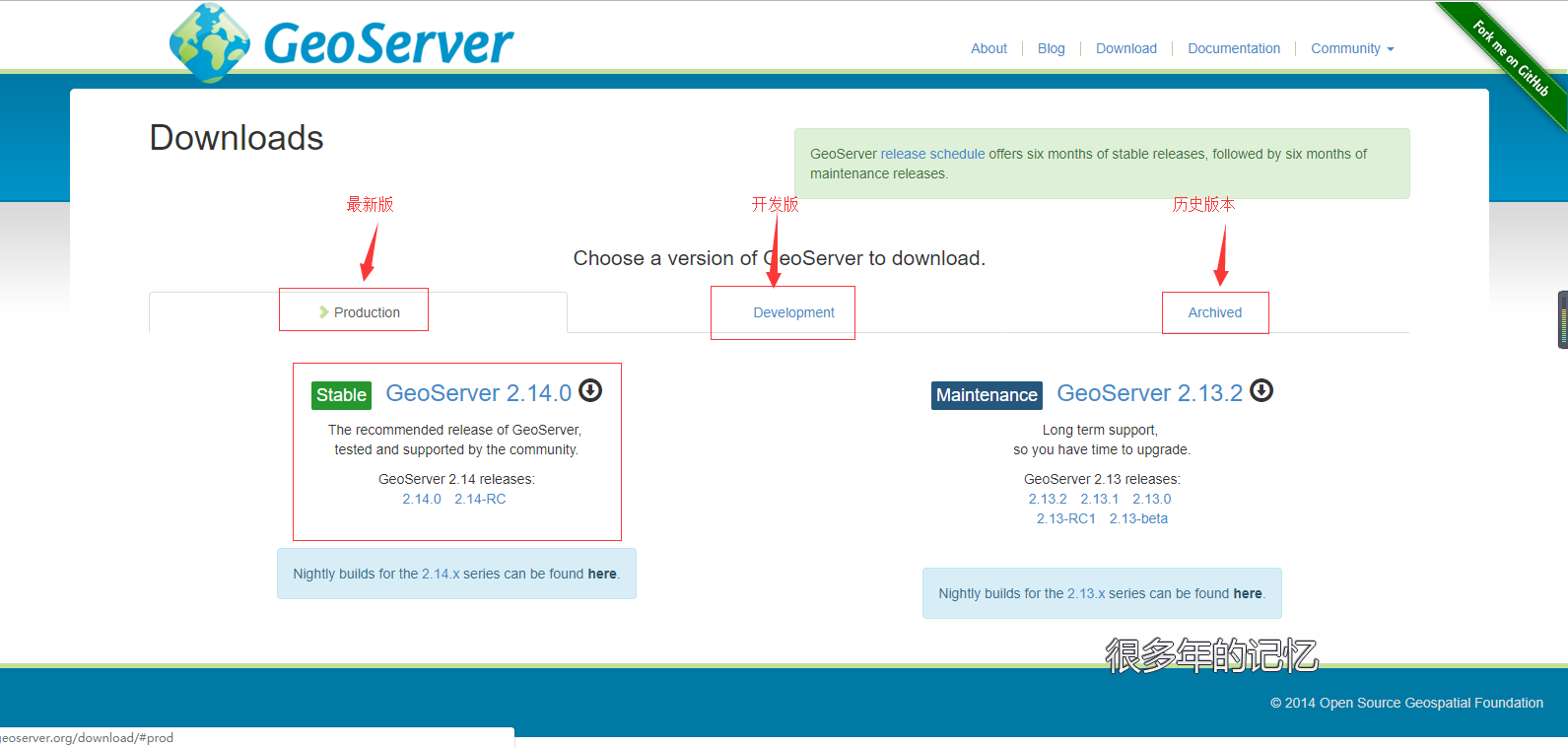Image resolution: width=1568 pixels, height=748 pixels.
Task: Open the Blog page
Action: (x=1051, y=48)
